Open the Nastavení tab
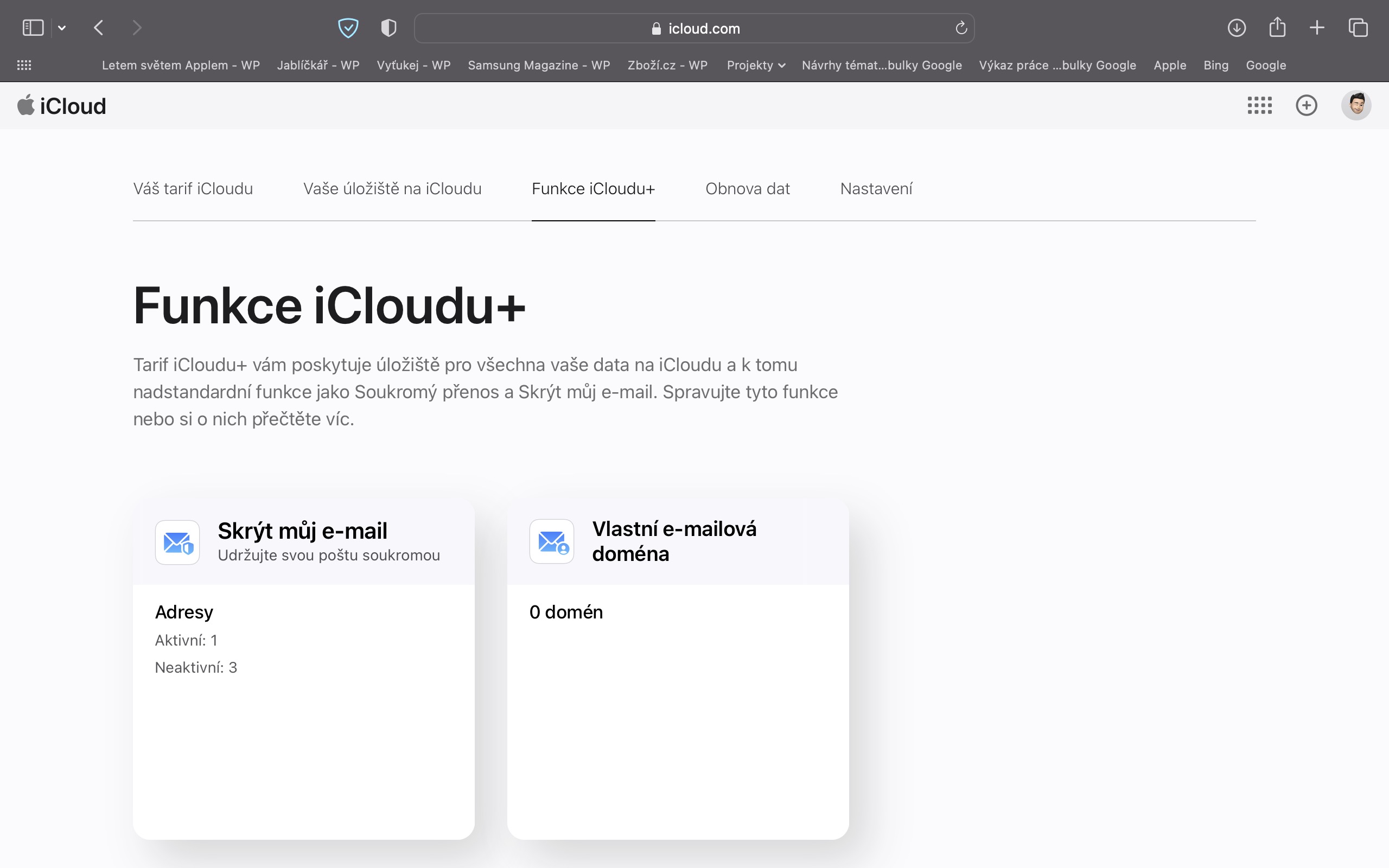Screen dimensions: 1389x868 click(876, 189)
